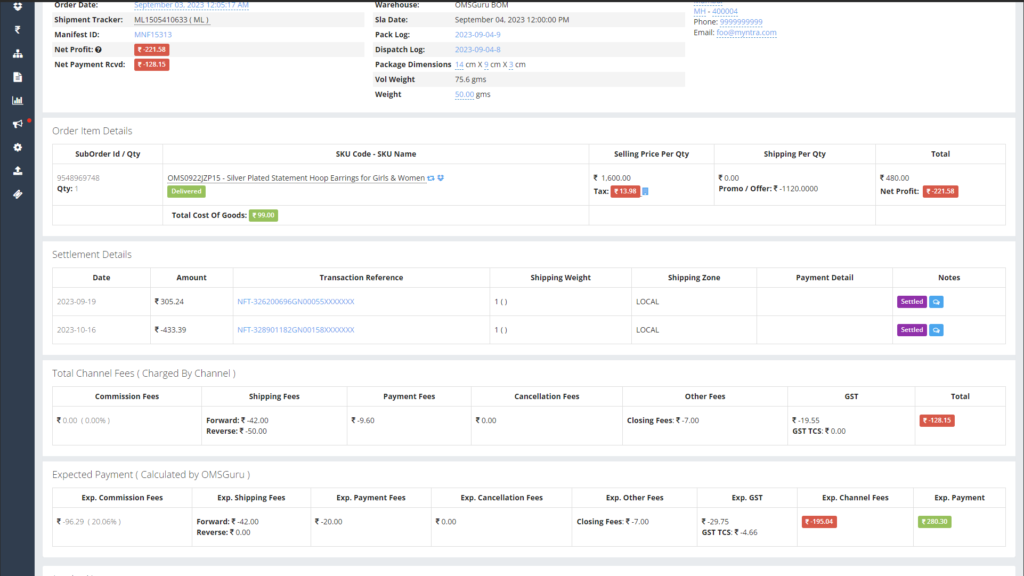Click the ticket icon in the sidebar

tap(17, 194)
